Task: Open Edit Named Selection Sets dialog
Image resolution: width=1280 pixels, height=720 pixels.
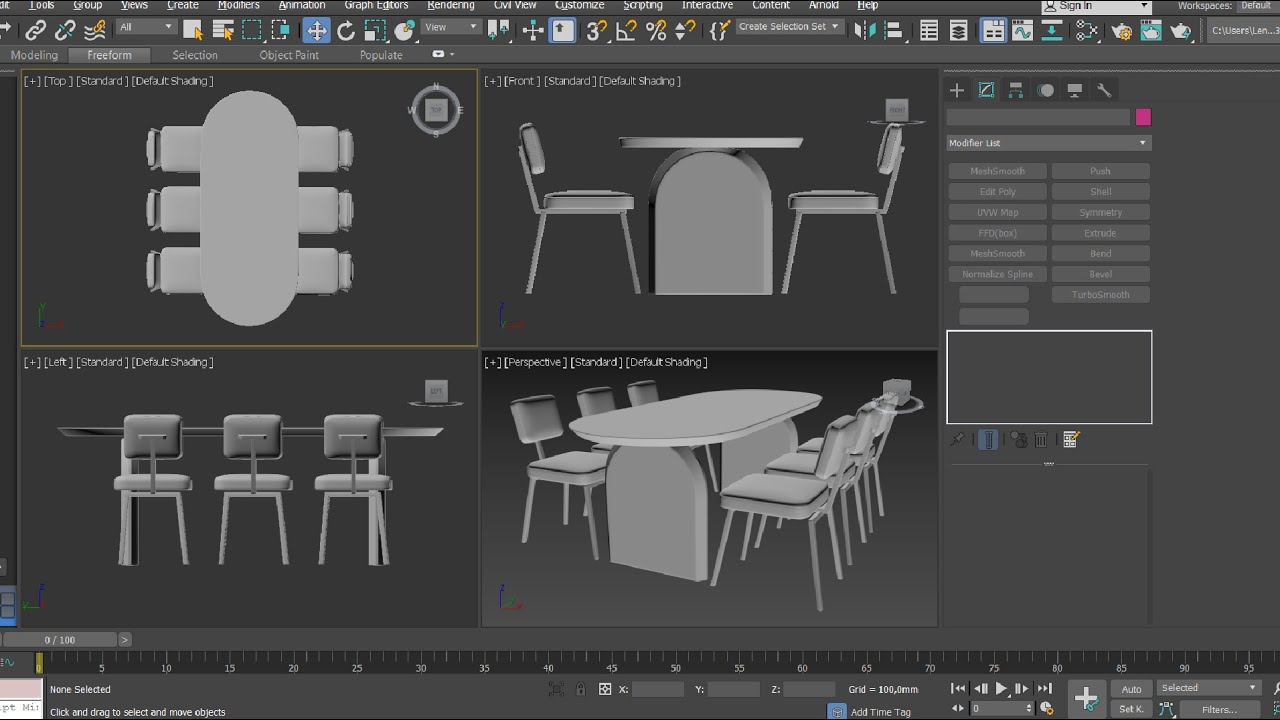Action: [720, 31]
